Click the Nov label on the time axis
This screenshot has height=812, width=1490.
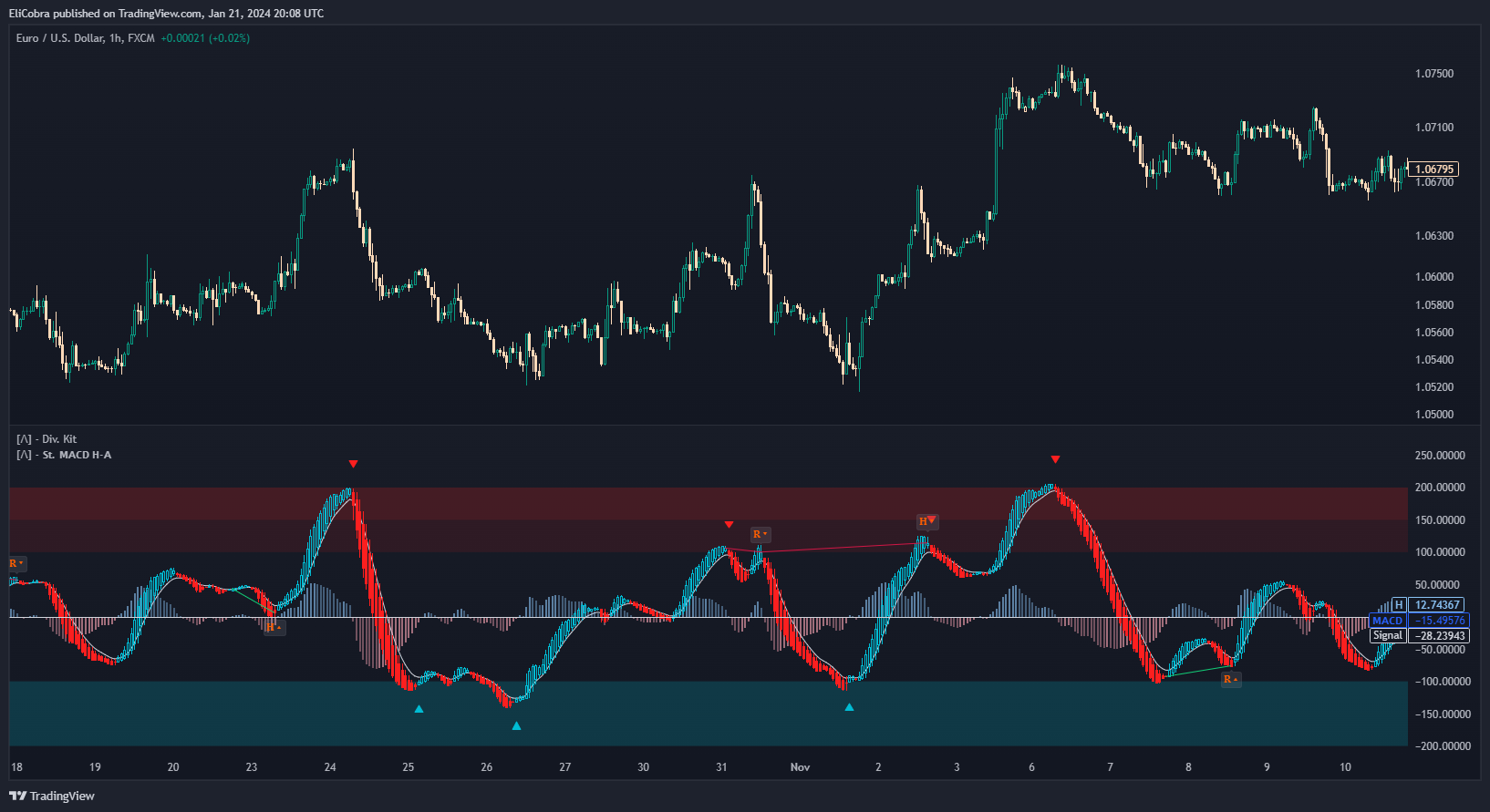(800, 767)
